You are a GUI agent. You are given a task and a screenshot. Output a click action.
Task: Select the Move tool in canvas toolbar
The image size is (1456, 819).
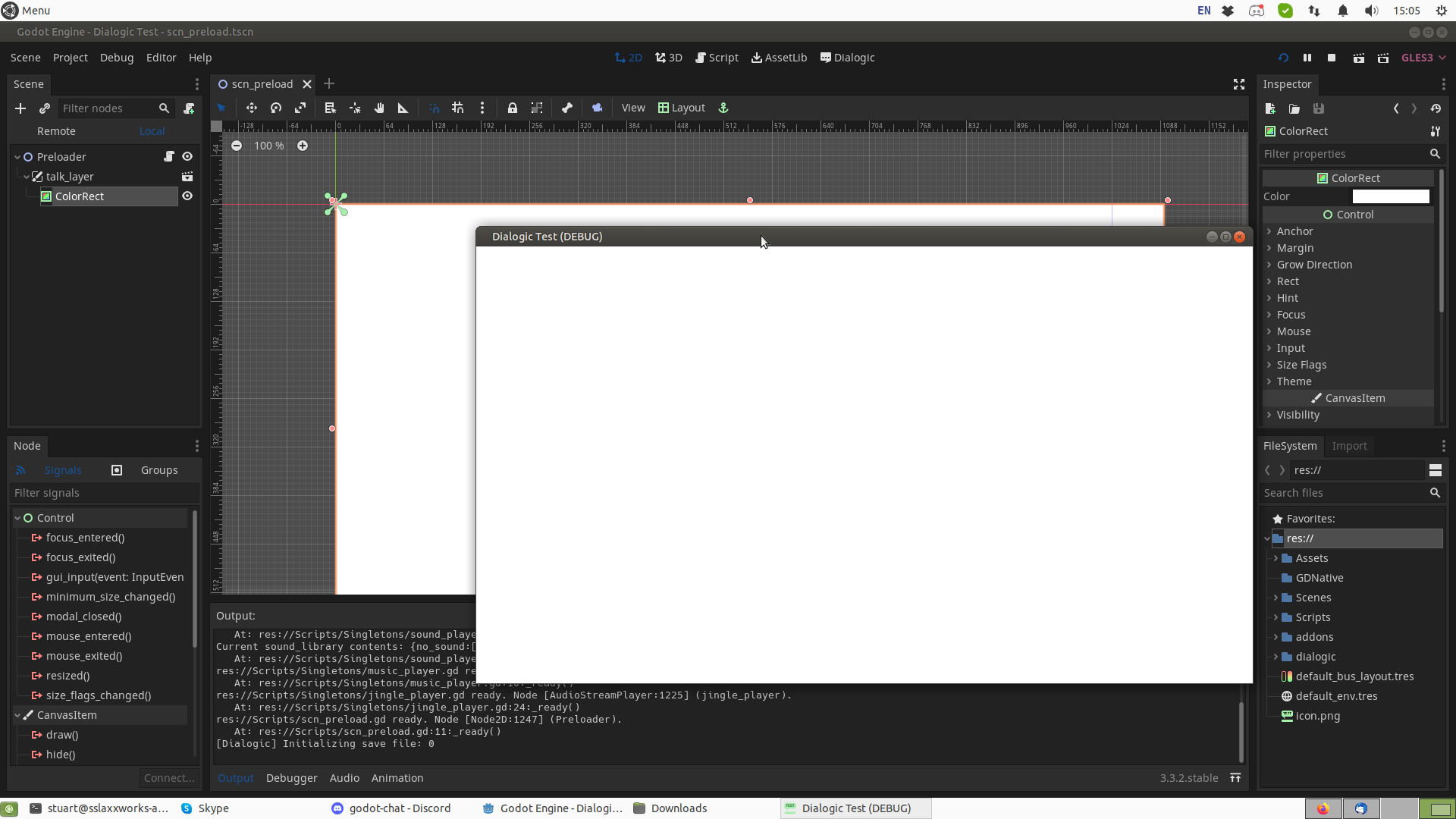click(252, 108)
